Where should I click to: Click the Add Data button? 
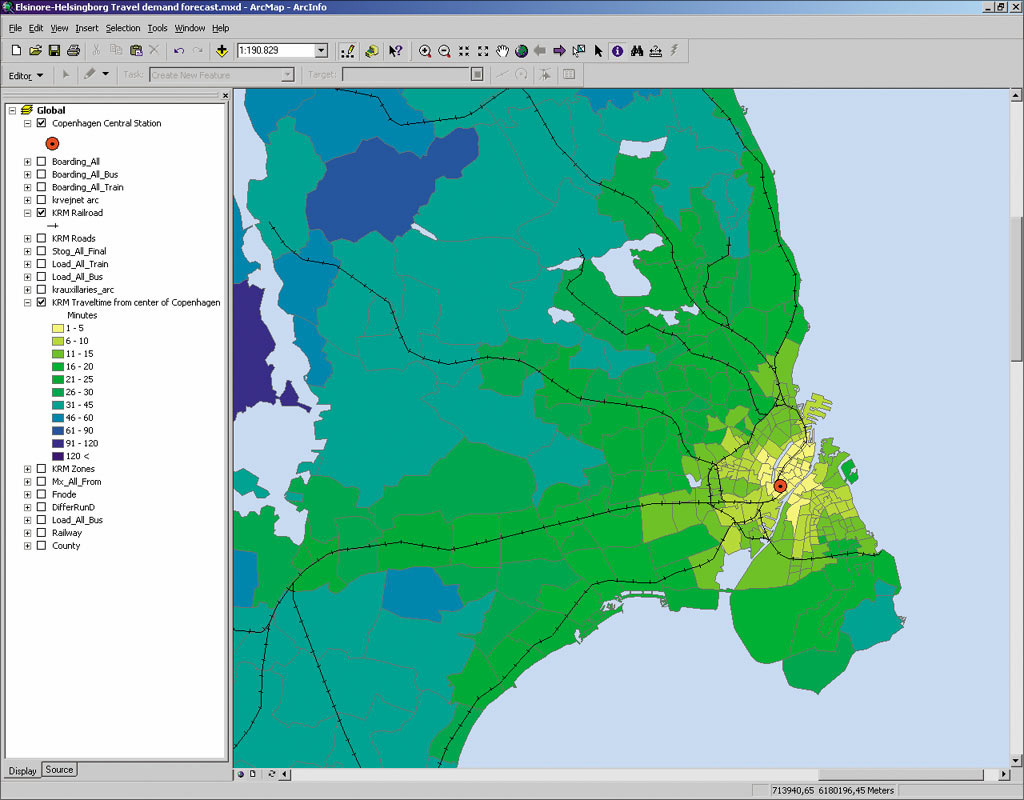(x=221, y=51)
